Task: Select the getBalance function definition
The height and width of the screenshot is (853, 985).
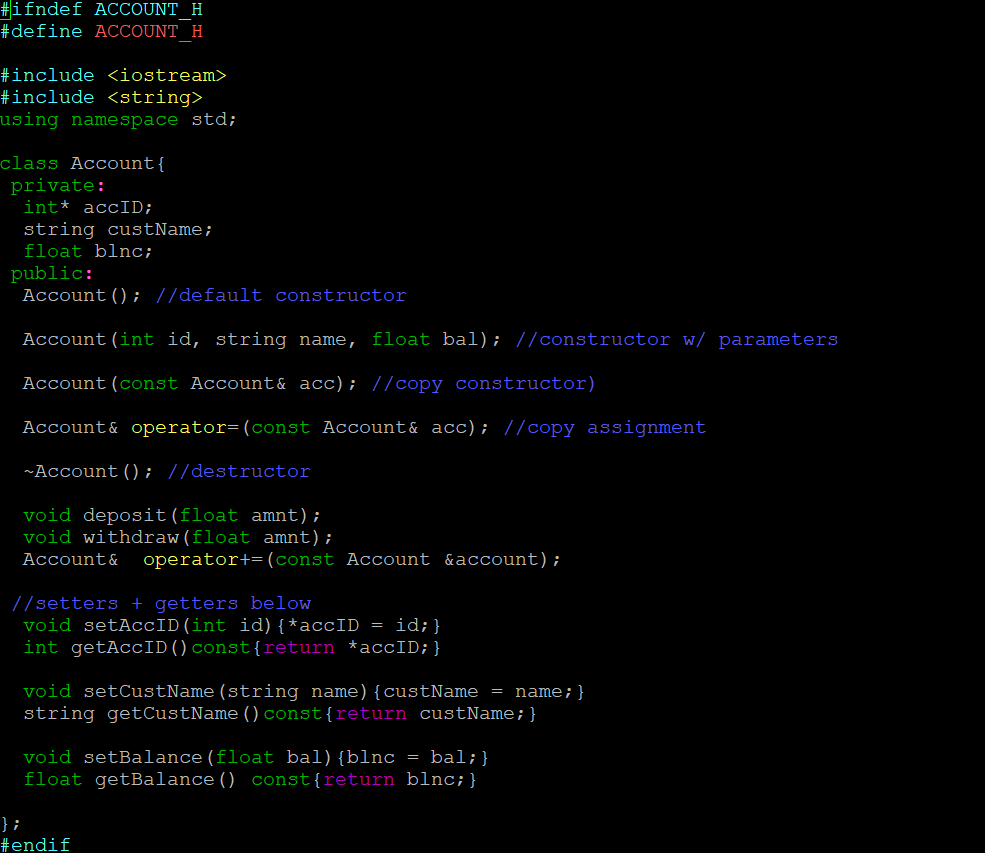Action: pos(250,779)
